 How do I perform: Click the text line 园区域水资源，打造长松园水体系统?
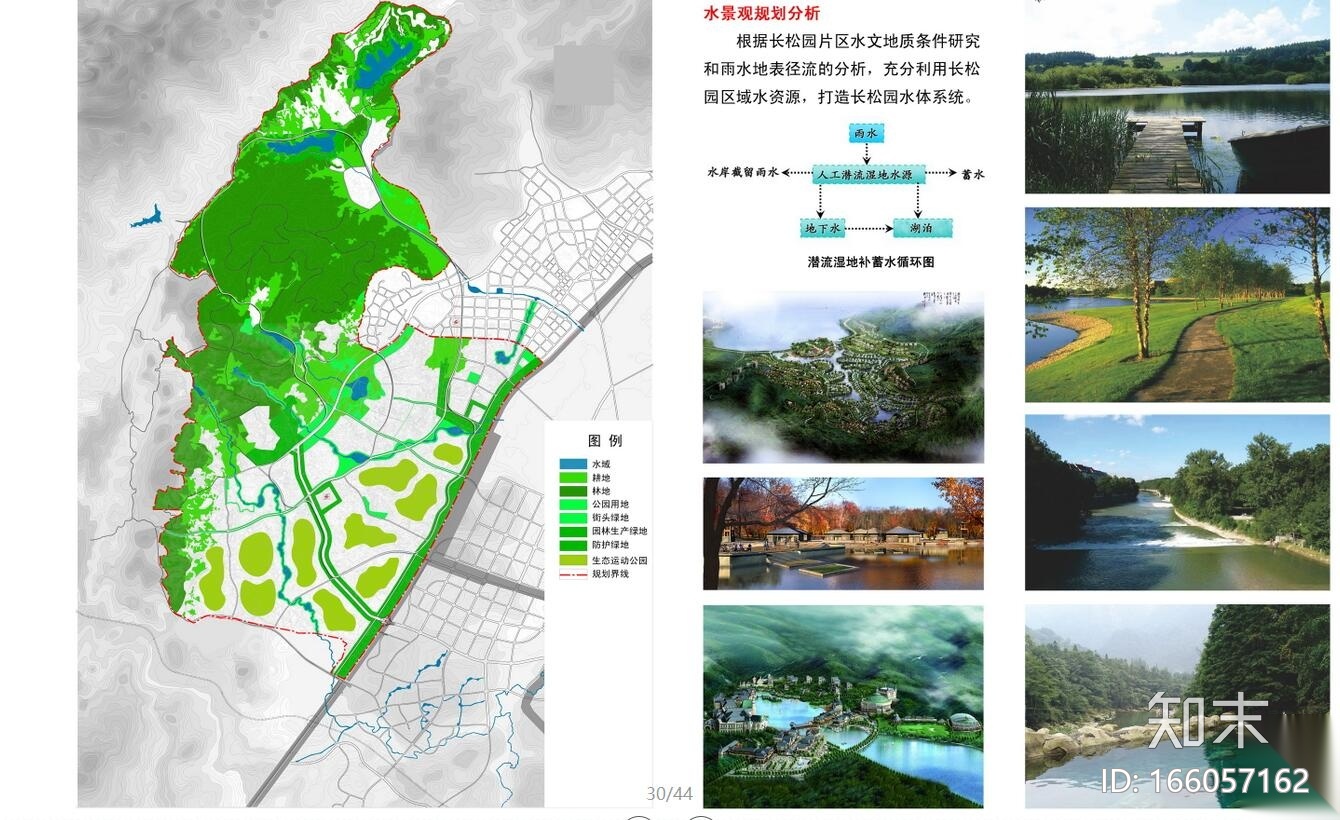838,98
